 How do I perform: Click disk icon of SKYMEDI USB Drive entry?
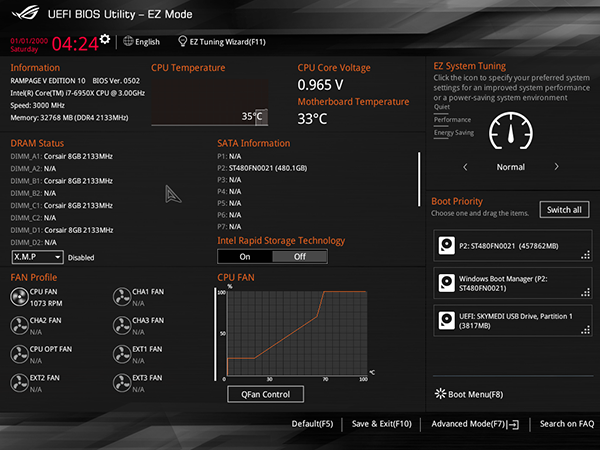click(x=447, y=320)
